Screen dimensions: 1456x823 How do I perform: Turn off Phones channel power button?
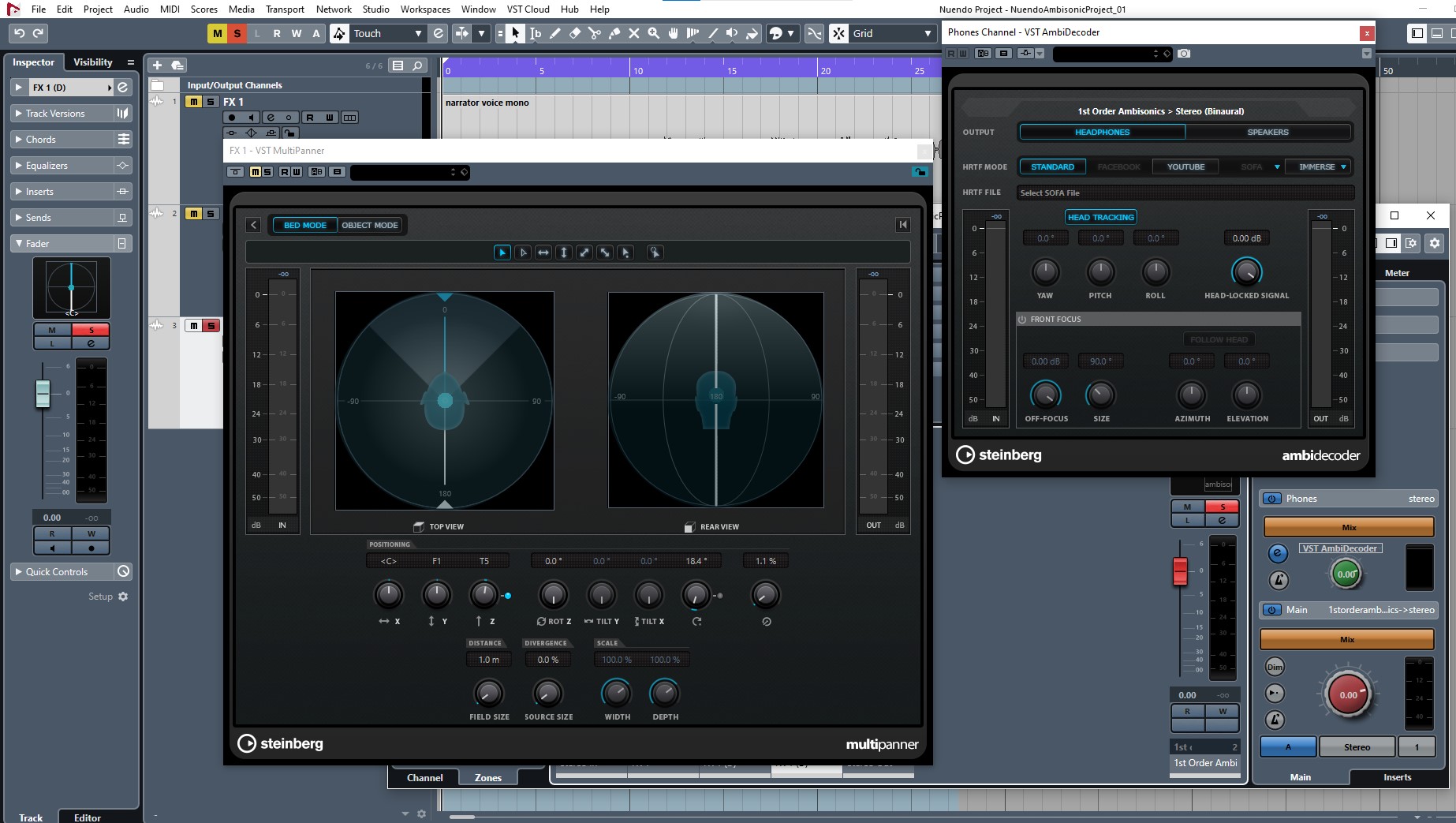click(x=1271, y=499)
